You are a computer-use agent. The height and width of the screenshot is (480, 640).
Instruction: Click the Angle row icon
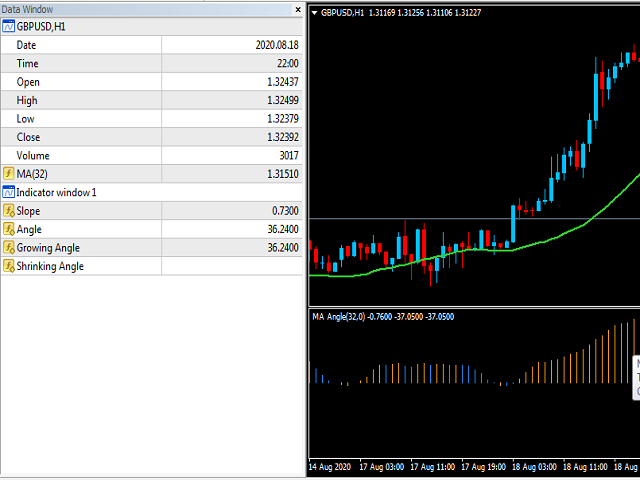click(9, 229)
